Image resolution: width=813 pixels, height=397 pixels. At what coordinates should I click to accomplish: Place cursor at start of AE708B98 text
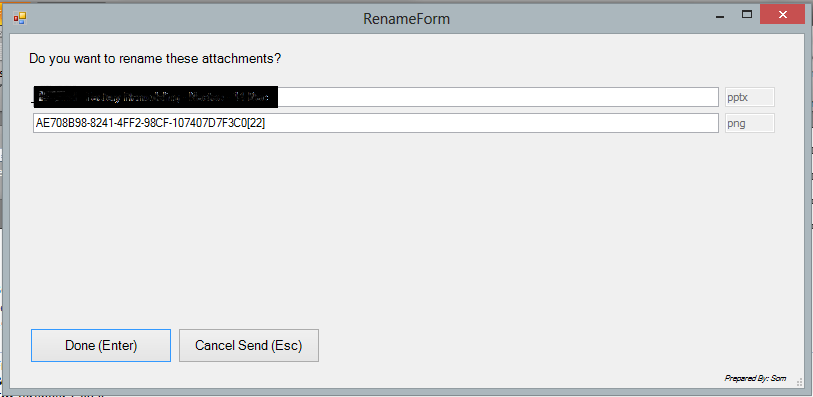click(36, 123)
